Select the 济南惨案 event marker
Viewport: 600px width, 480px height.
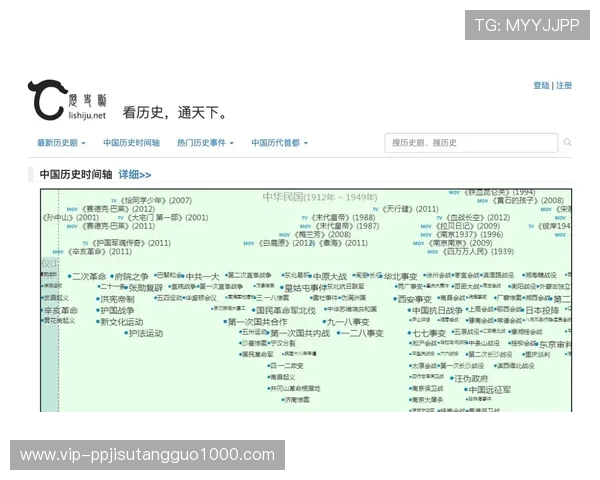[297, 400]
